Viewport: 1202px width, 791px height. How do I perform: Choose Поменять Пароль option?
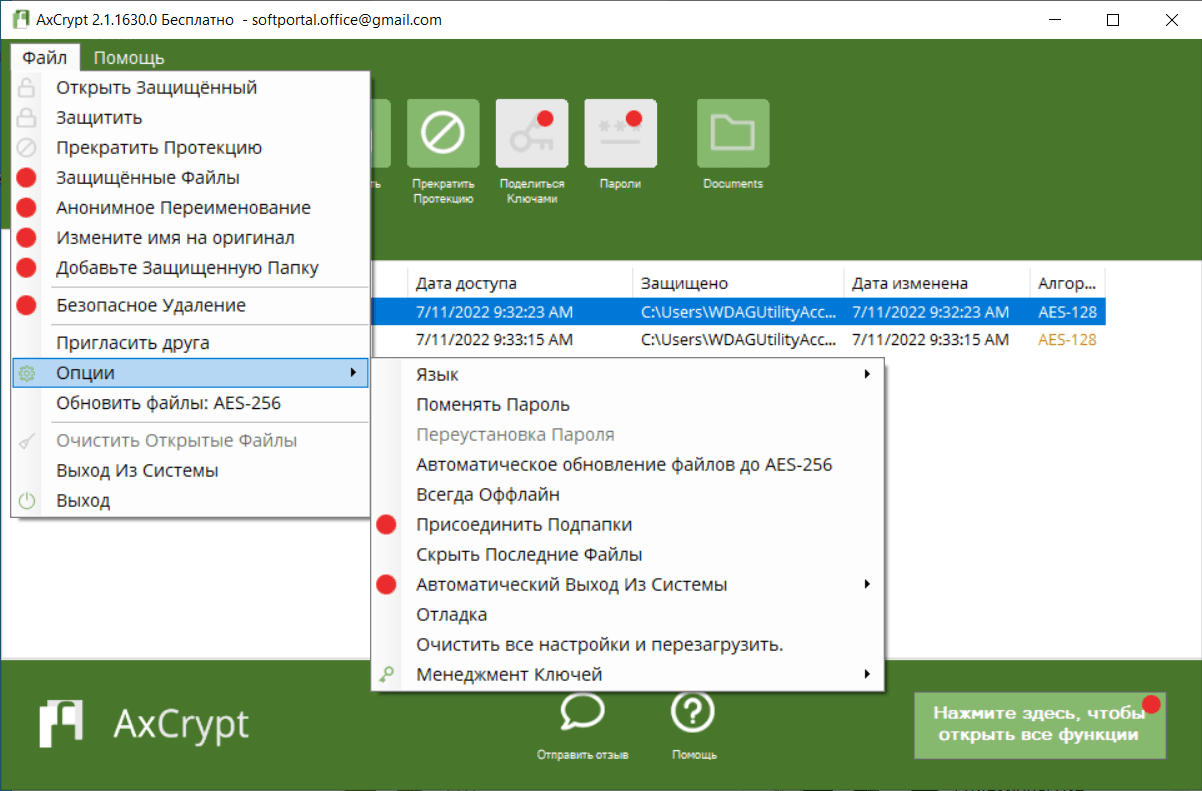628,405
